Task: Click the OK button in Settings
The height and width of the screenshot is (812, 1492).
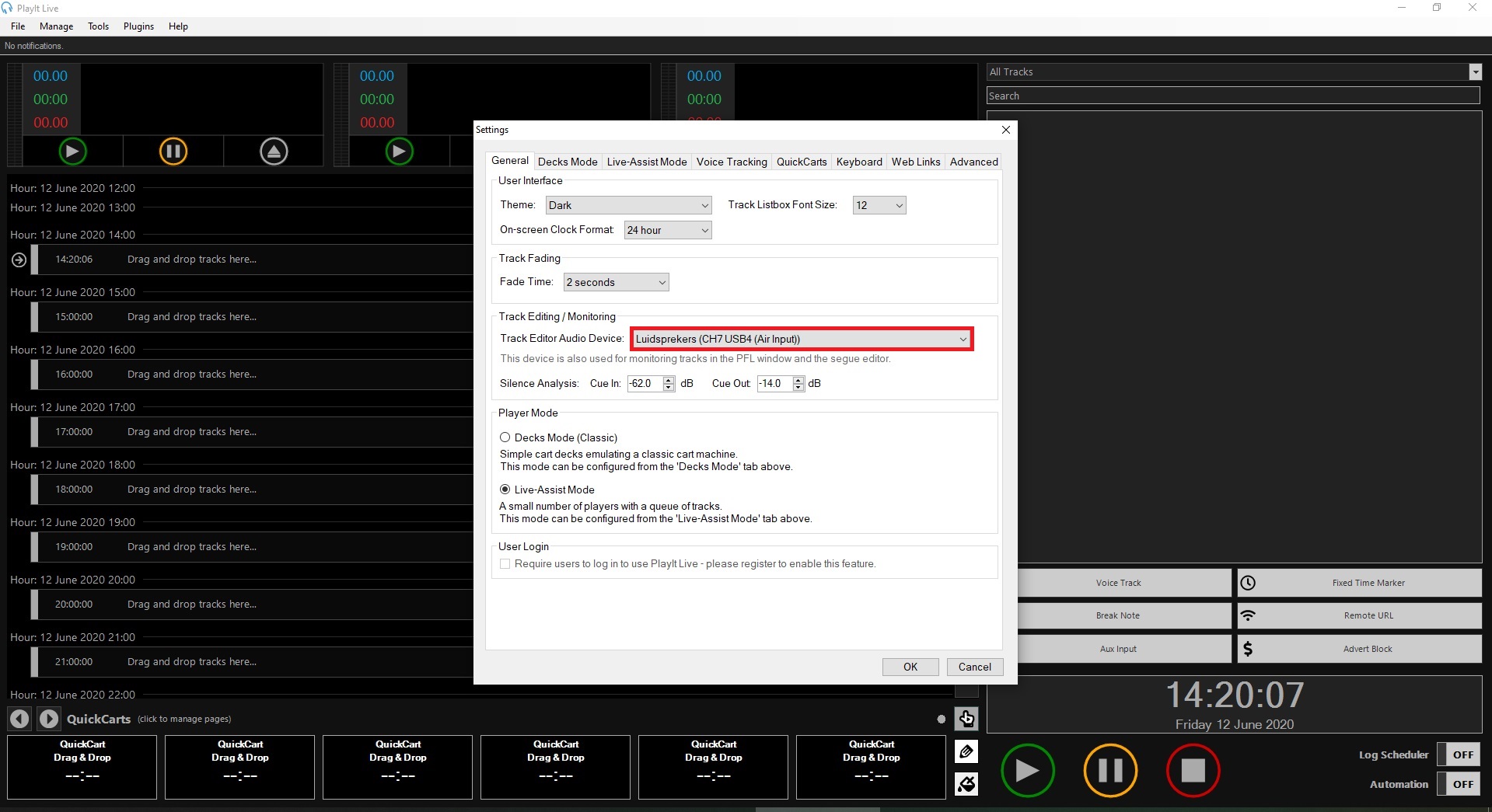Action: click(x=910, y=667)
